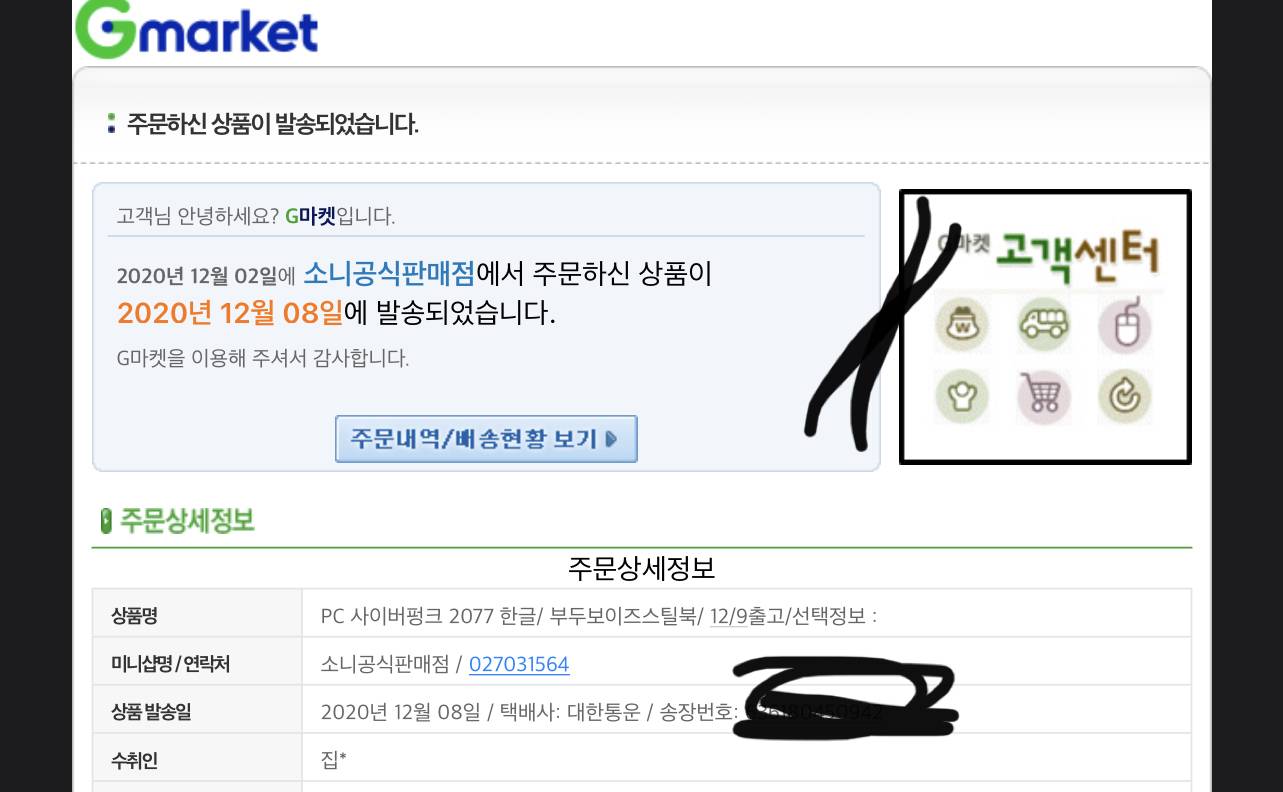Open the 고객센터 customer center banner title
Screen dimensions: 1283x792
[x=1077, y=250]
